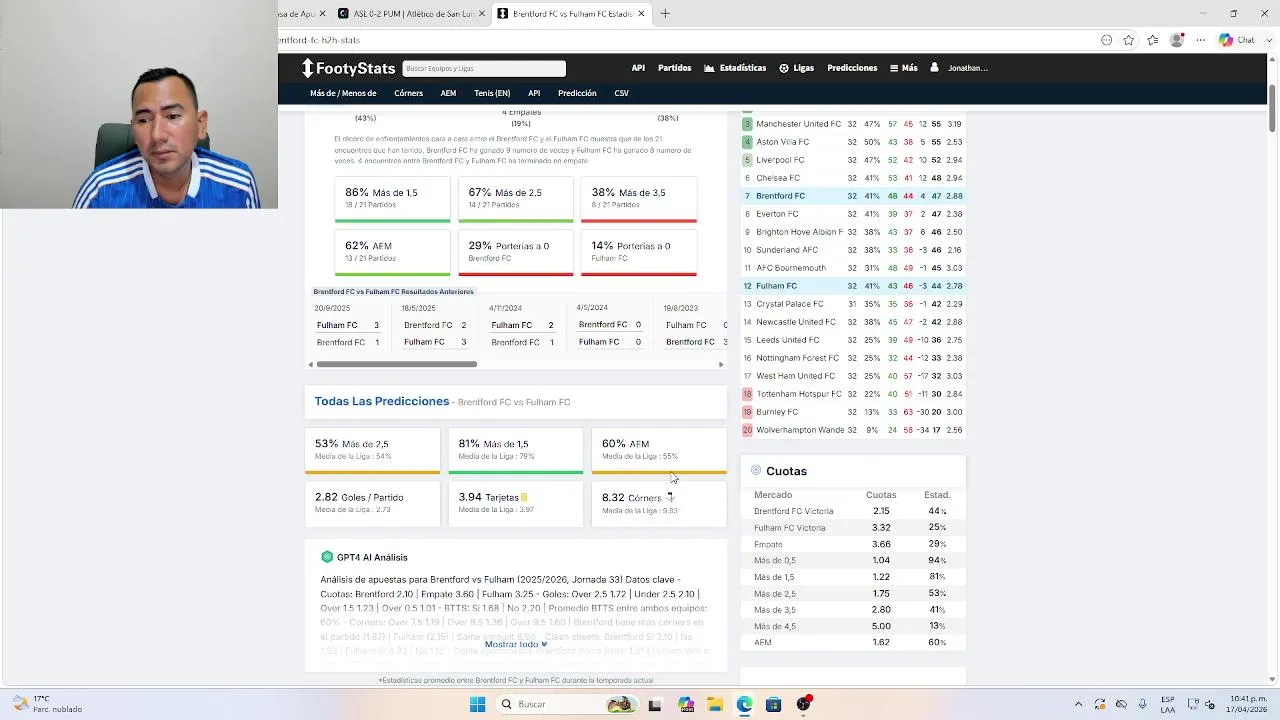Click the FootyStats logo
The width and height of the screenshot is (1280, 720).
click(348, 68)
